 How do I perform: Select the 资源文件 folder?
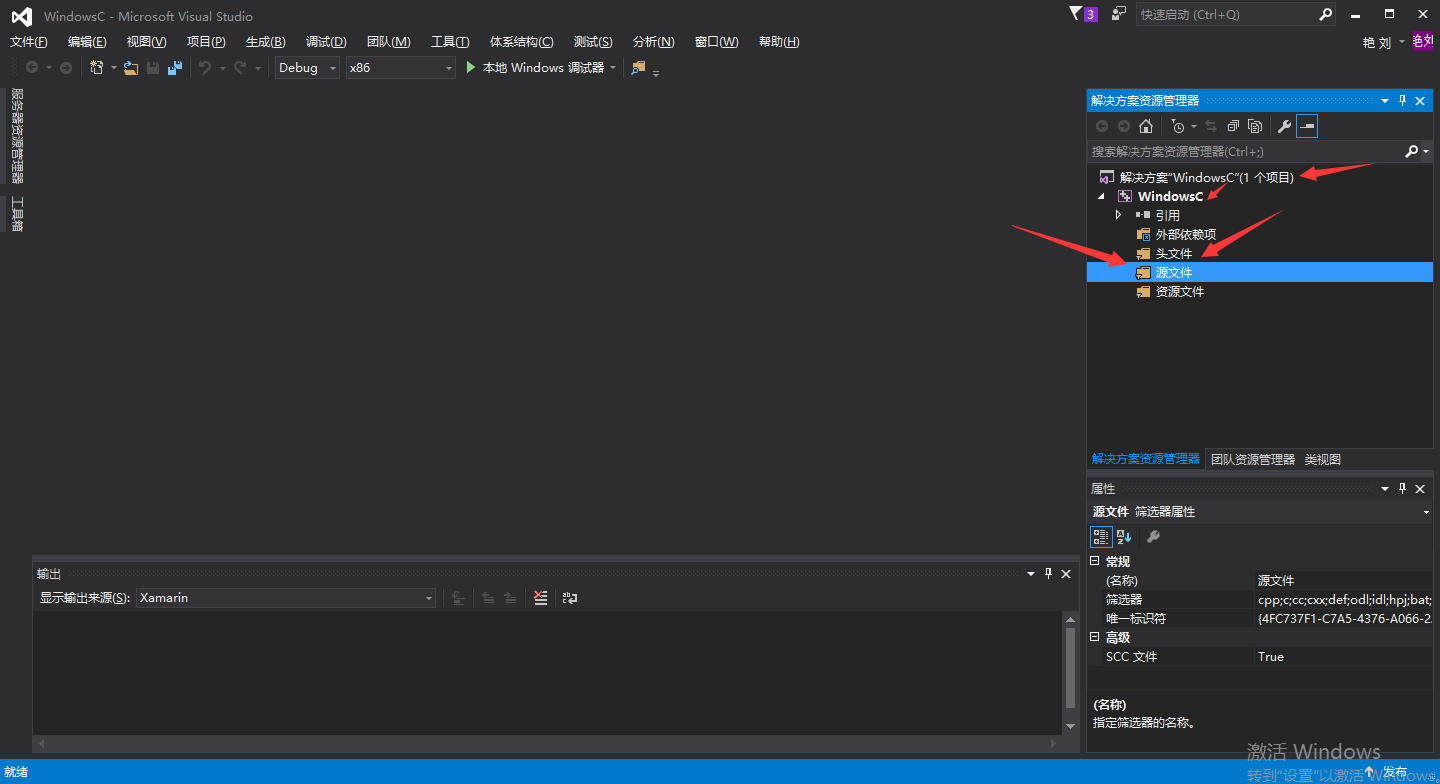point(1179,292)
